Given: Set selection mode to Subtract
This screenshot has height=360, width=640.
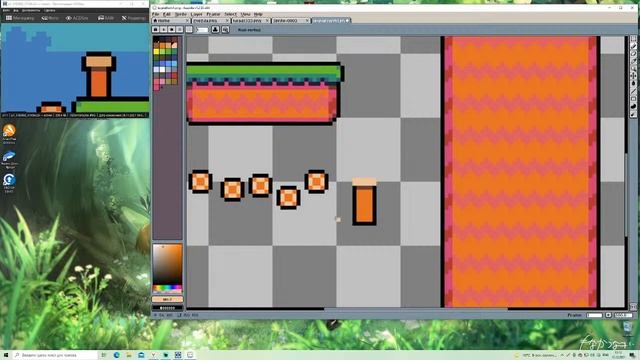Looking at the screenshot, I should 171,29.
